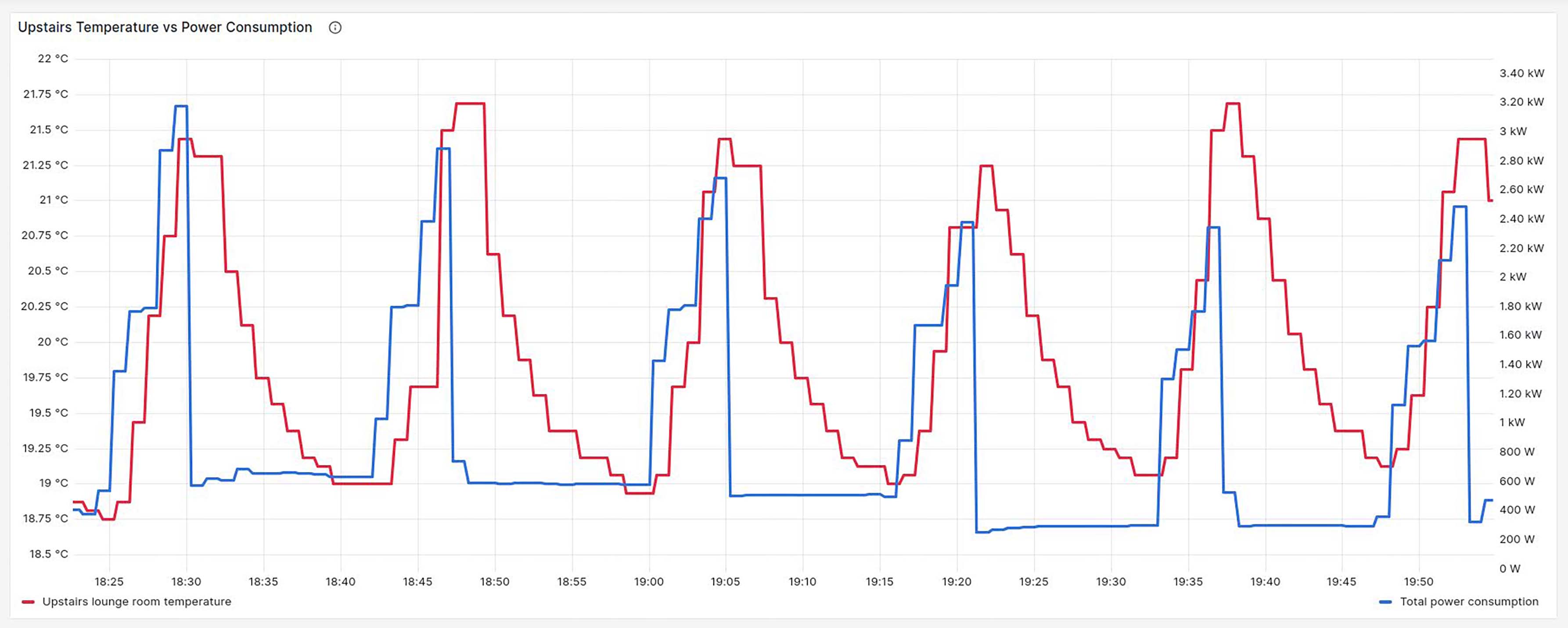Screen dimensions: 1568x628
Task: Click the 21.75 °C axis label
Action: click(46, 94)
